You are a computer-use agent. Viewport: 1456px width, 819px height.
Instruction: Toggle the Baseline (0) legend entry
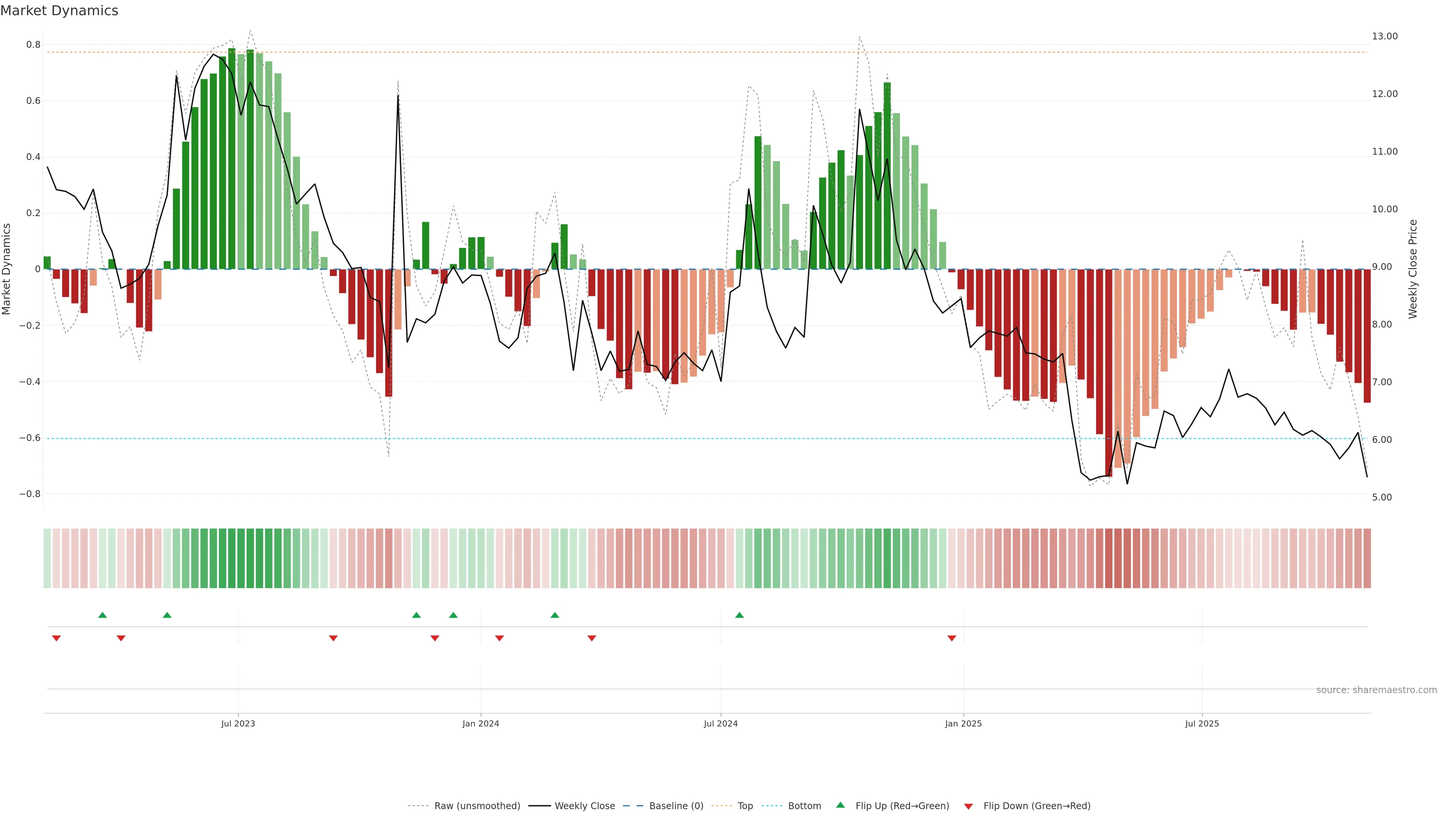pos(676,806)
